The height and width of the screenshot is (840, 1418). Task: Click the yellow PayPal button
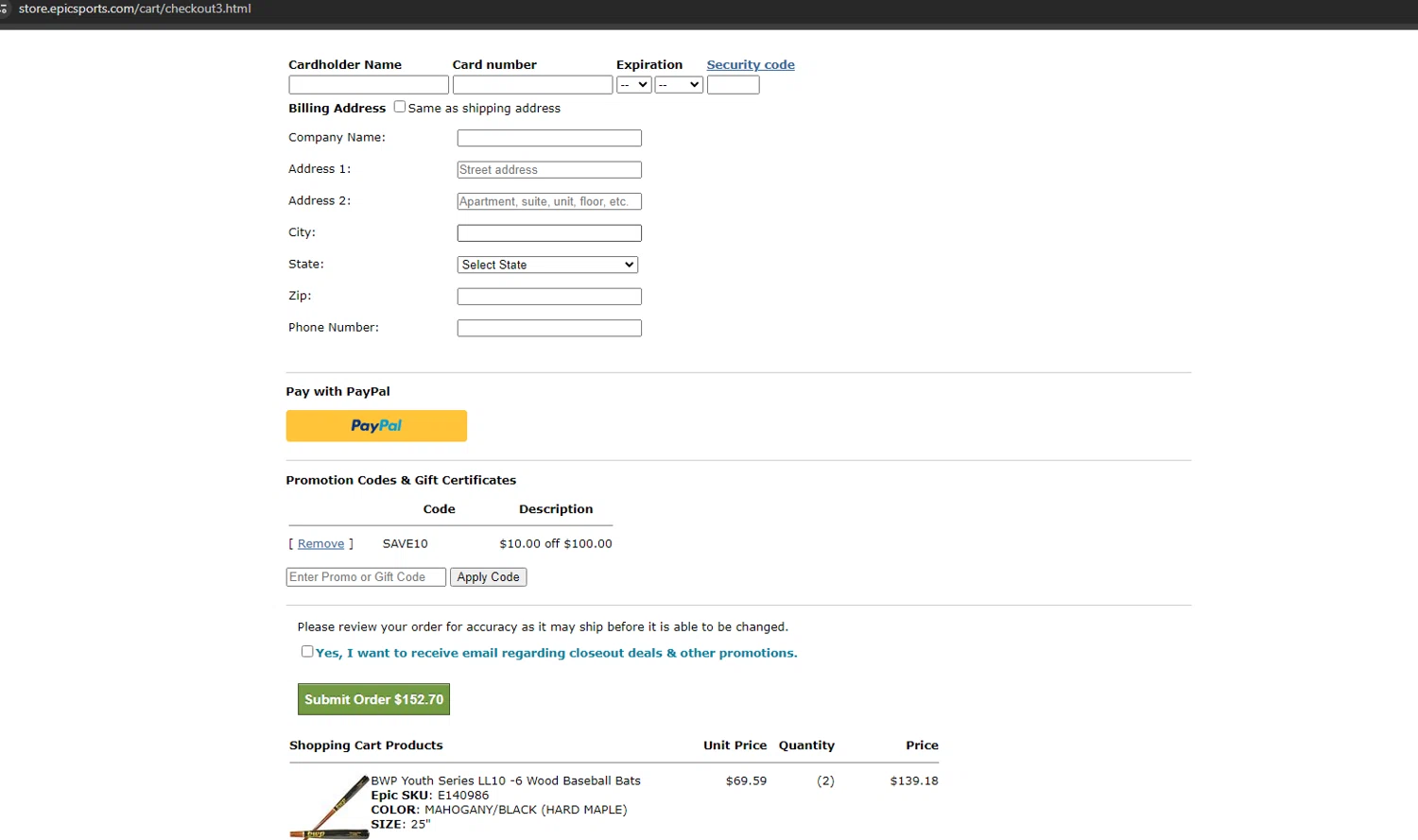point(376,426)
